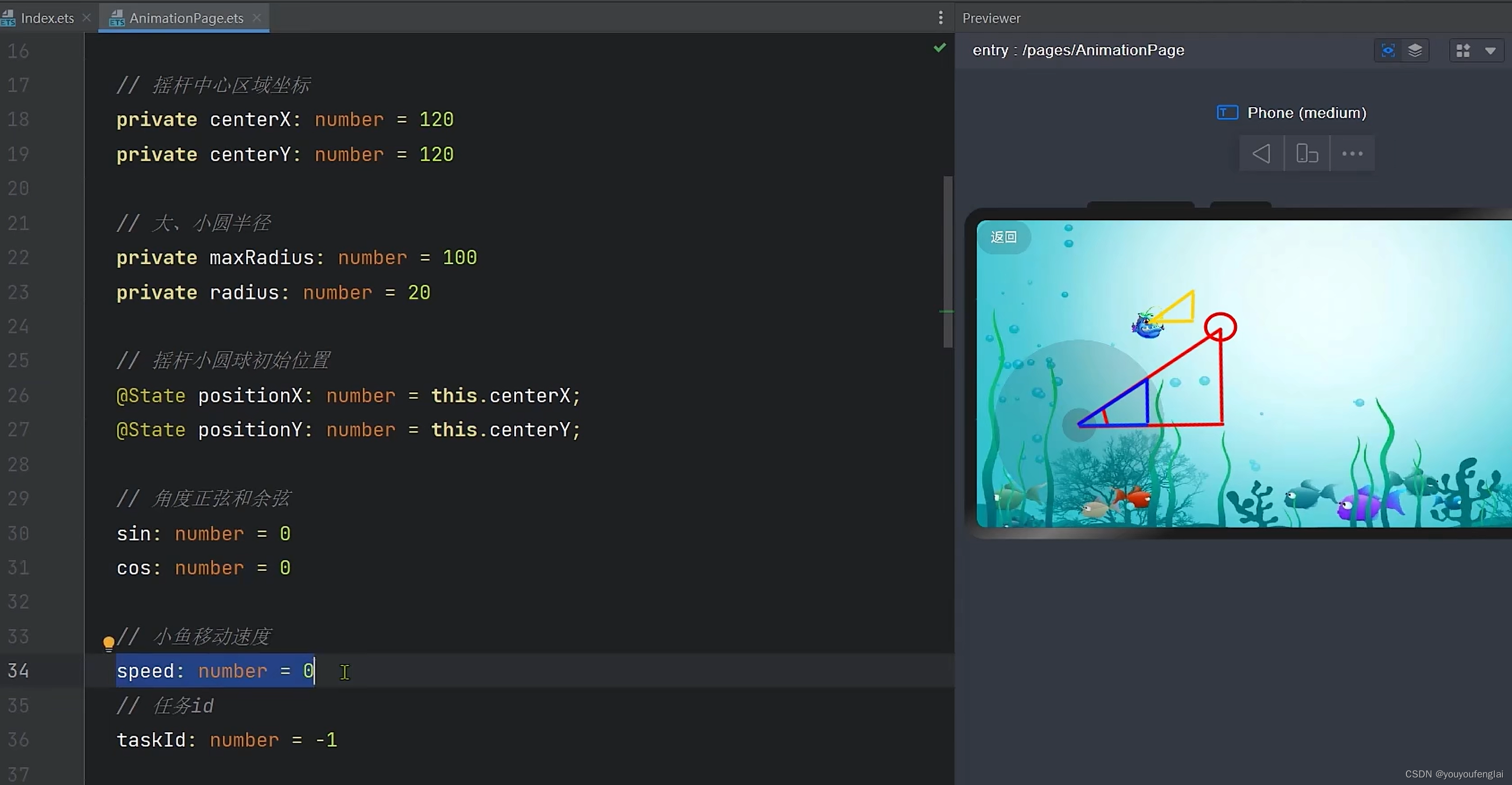Click the editor vertical scrollbar thumb

pyautogui.click(x=948, y=261)
